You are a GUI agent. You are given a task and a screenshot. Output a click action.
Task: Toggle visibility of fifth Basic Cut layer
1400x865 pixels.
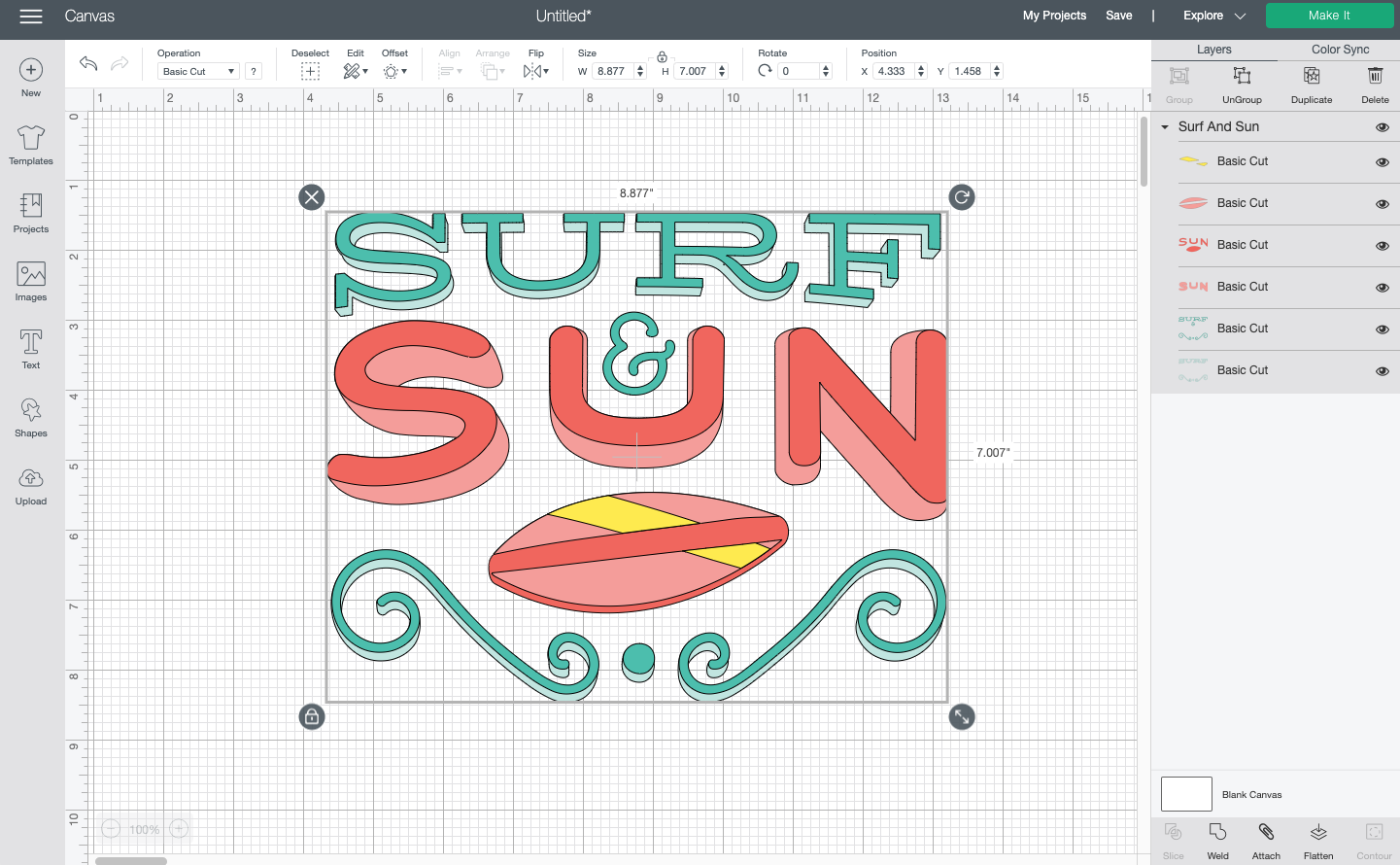tap(1382, 329)
